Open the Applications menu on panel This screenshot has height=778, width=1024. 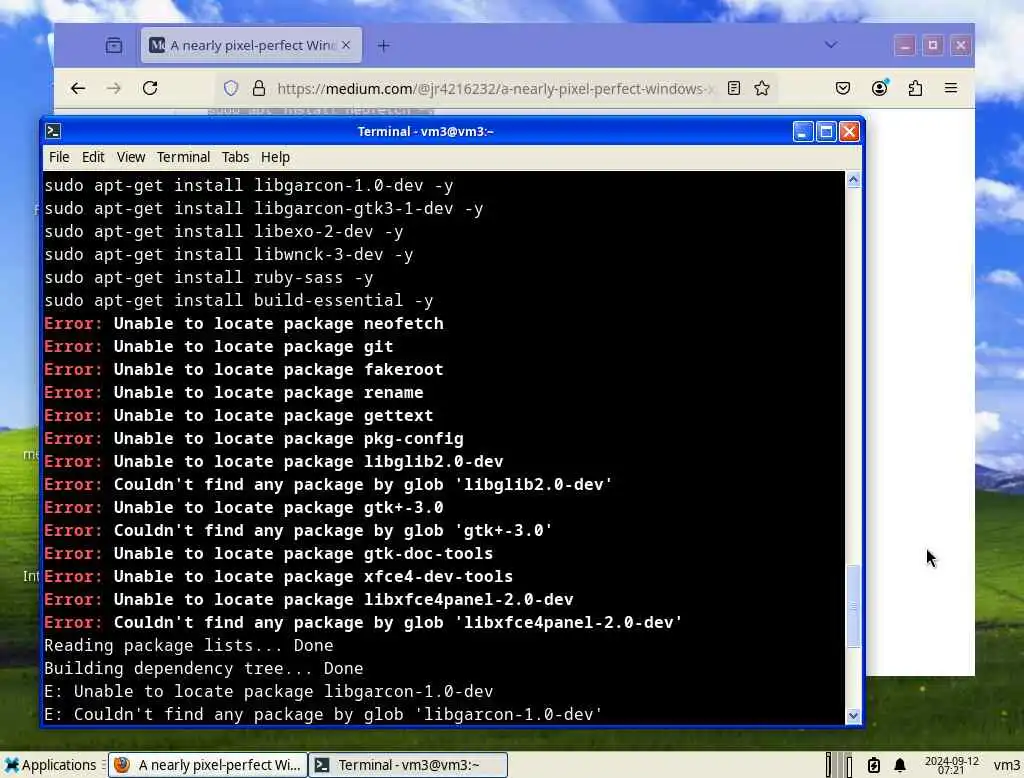(50, 765)
